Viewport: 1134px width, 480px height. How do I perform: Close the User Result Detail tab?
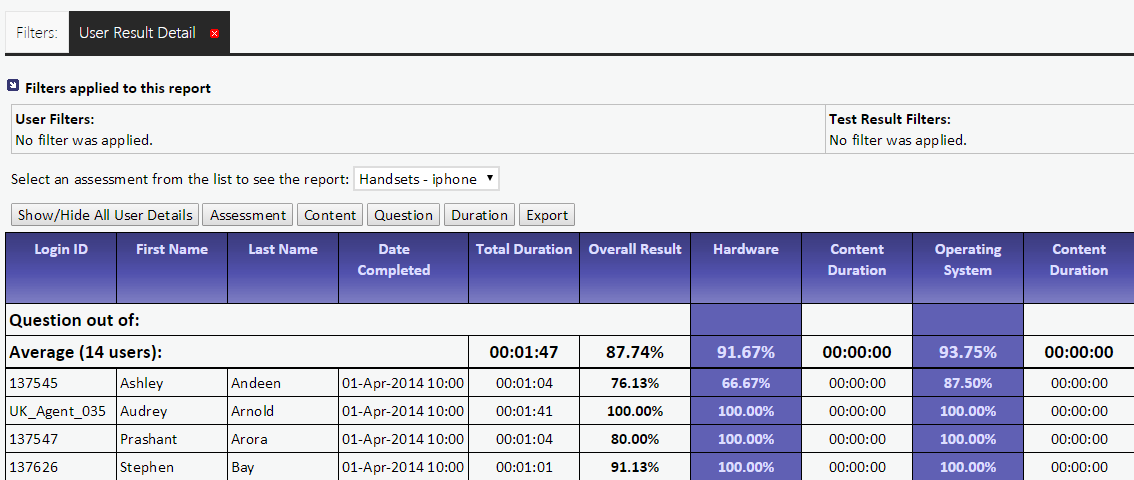pyautogui.click(x=214, y=33)
